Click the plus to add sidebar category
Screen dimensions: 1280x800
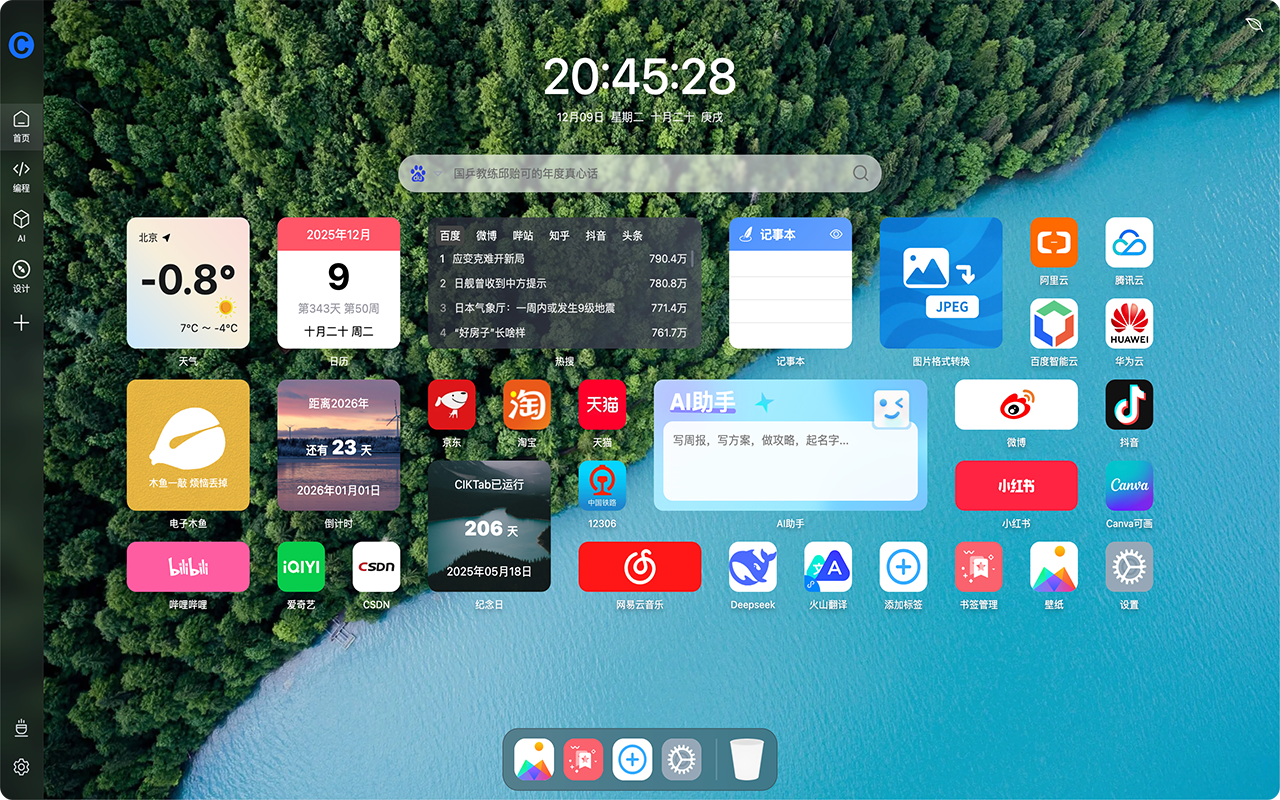(21, 323)
